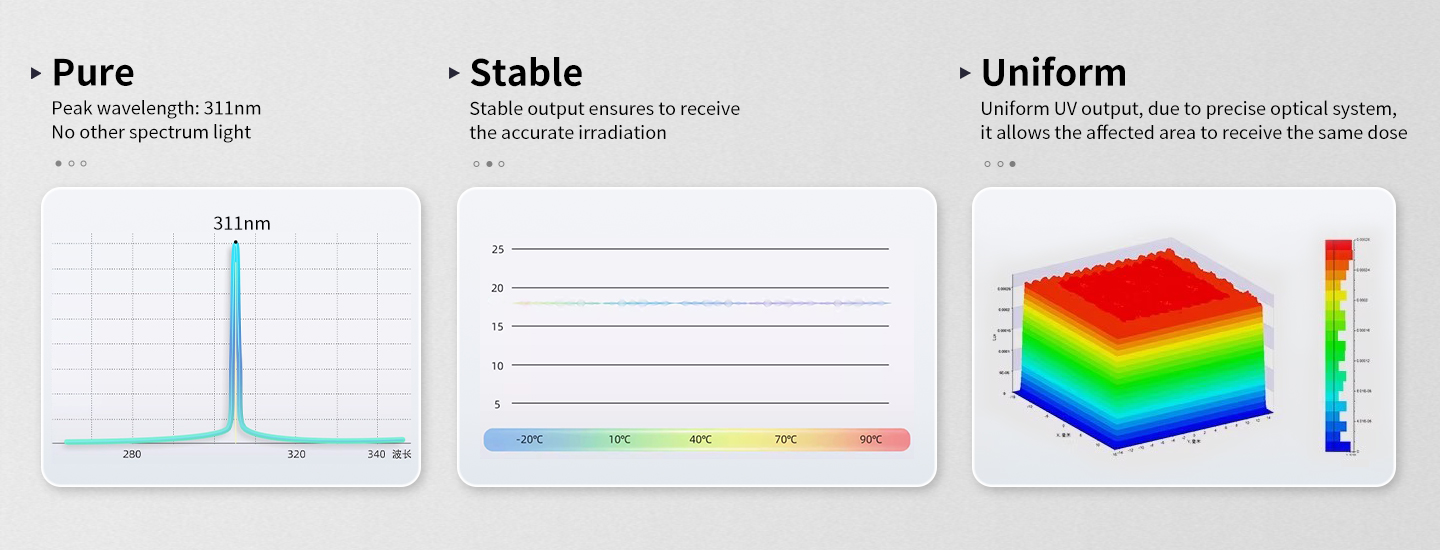
Task: Open the Stable heading
Action: click(526, 73)
